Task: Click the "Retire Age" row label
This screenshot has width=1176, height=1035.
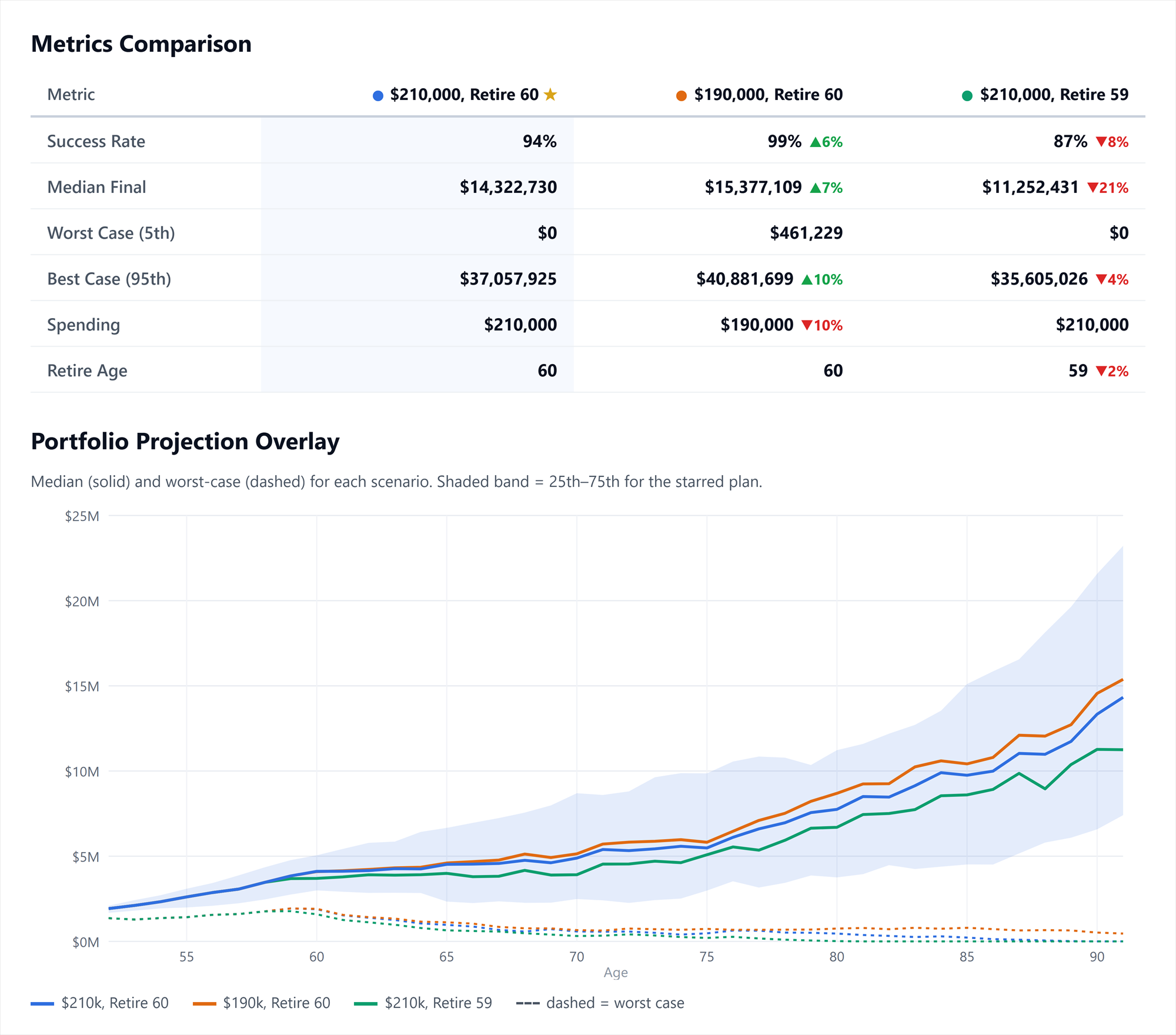Action: [87, 371]
